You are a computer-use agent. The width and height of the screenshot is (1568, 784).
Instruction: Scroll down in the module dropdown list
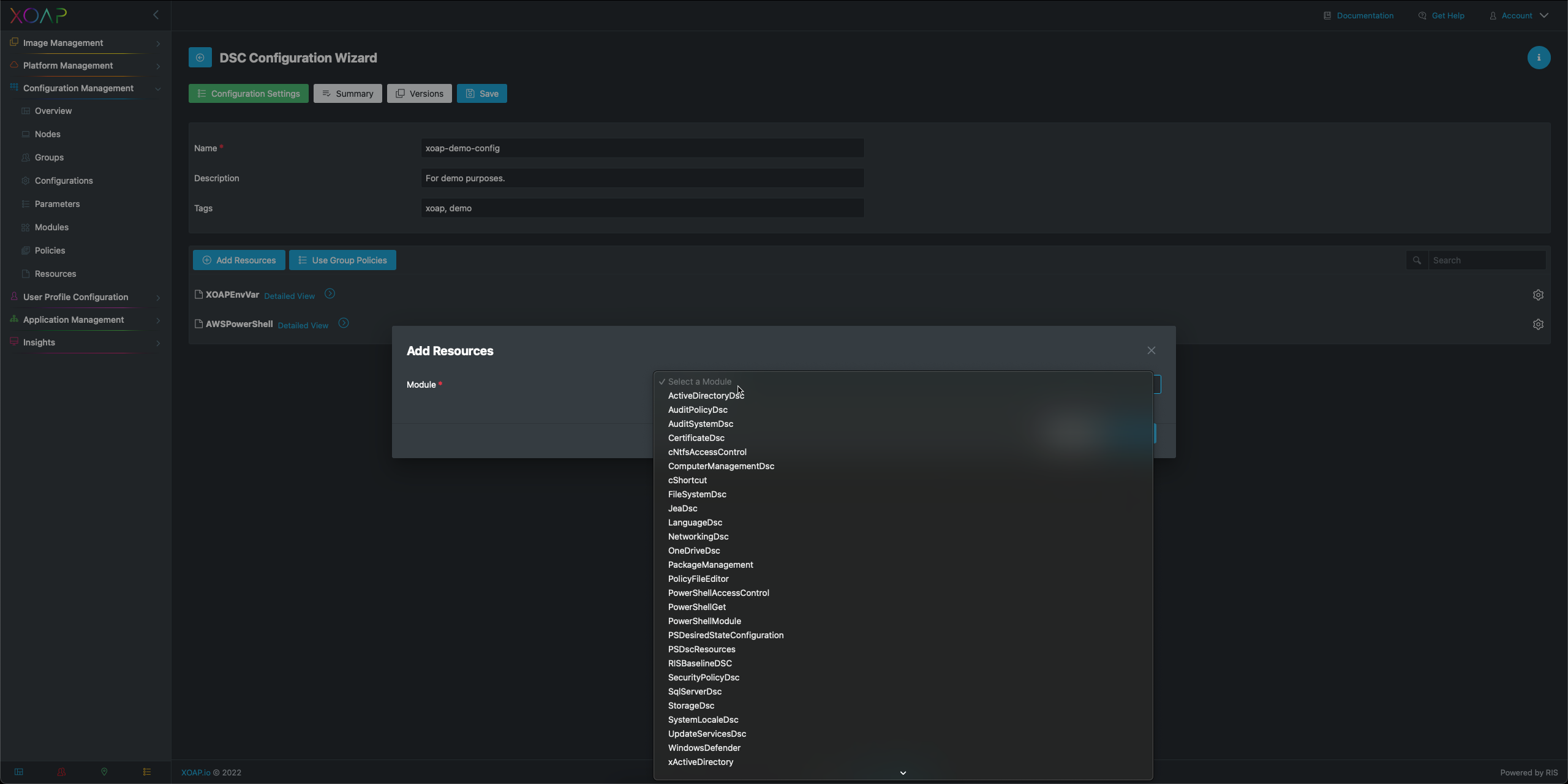(904, 772)
